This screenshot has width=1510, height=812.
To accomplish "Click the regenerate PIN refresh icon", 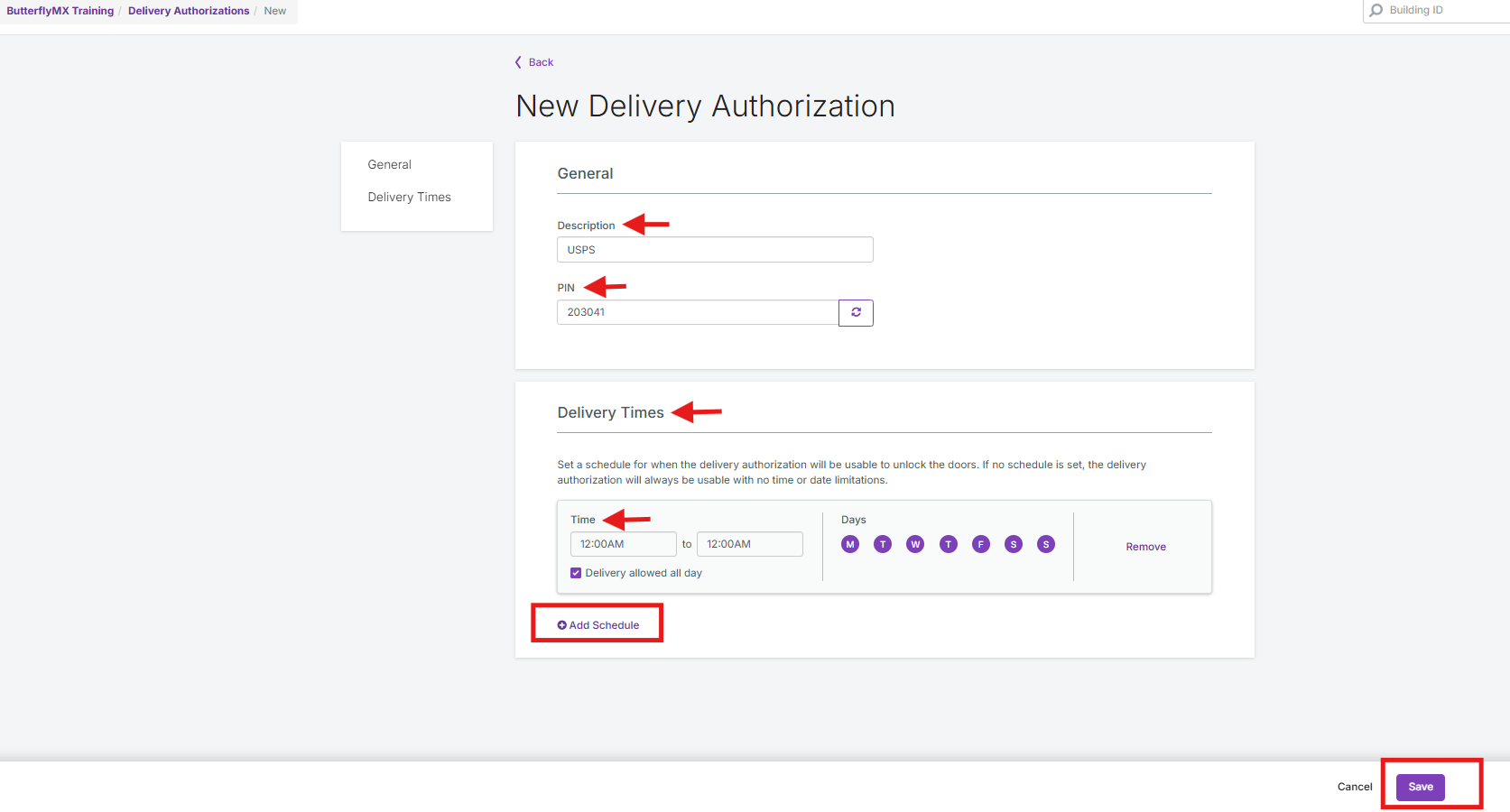I will pos(856,313).
